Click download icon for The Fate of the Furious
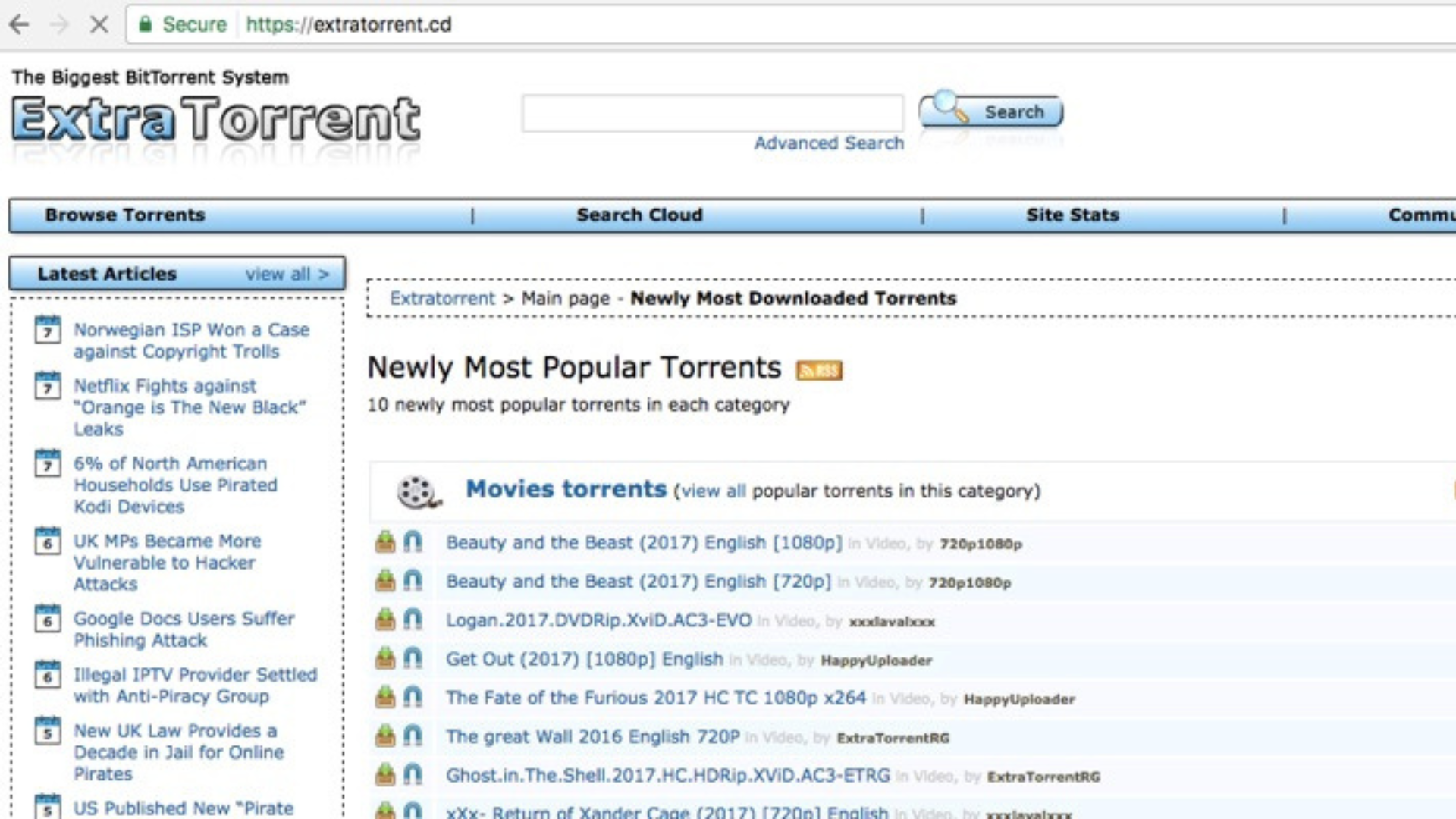1456x819 pixels. tap(384, 697)
